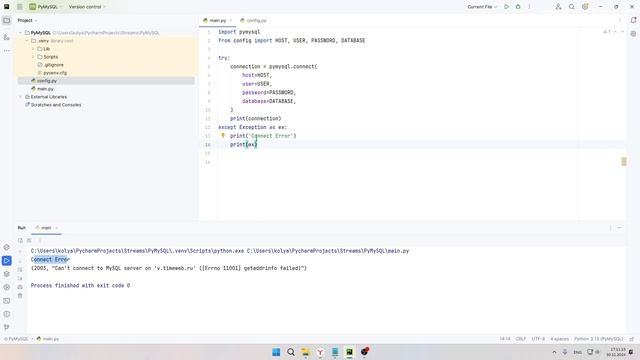Click the 4 spaces indent status entry
This screenshot has width=640, height=360.
tap(559, 339)
